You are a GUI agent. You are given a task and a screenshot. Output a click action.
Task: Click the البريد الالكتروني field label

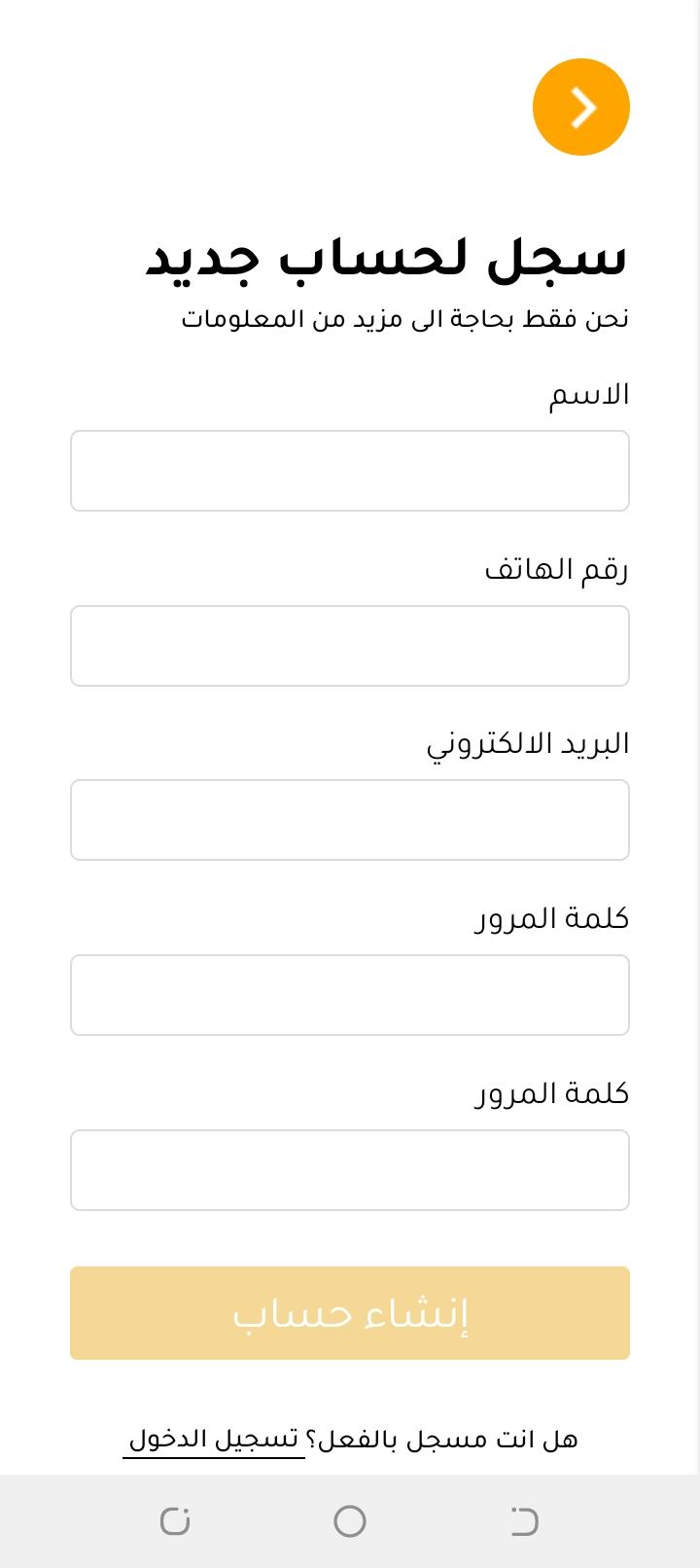(528, 744)
